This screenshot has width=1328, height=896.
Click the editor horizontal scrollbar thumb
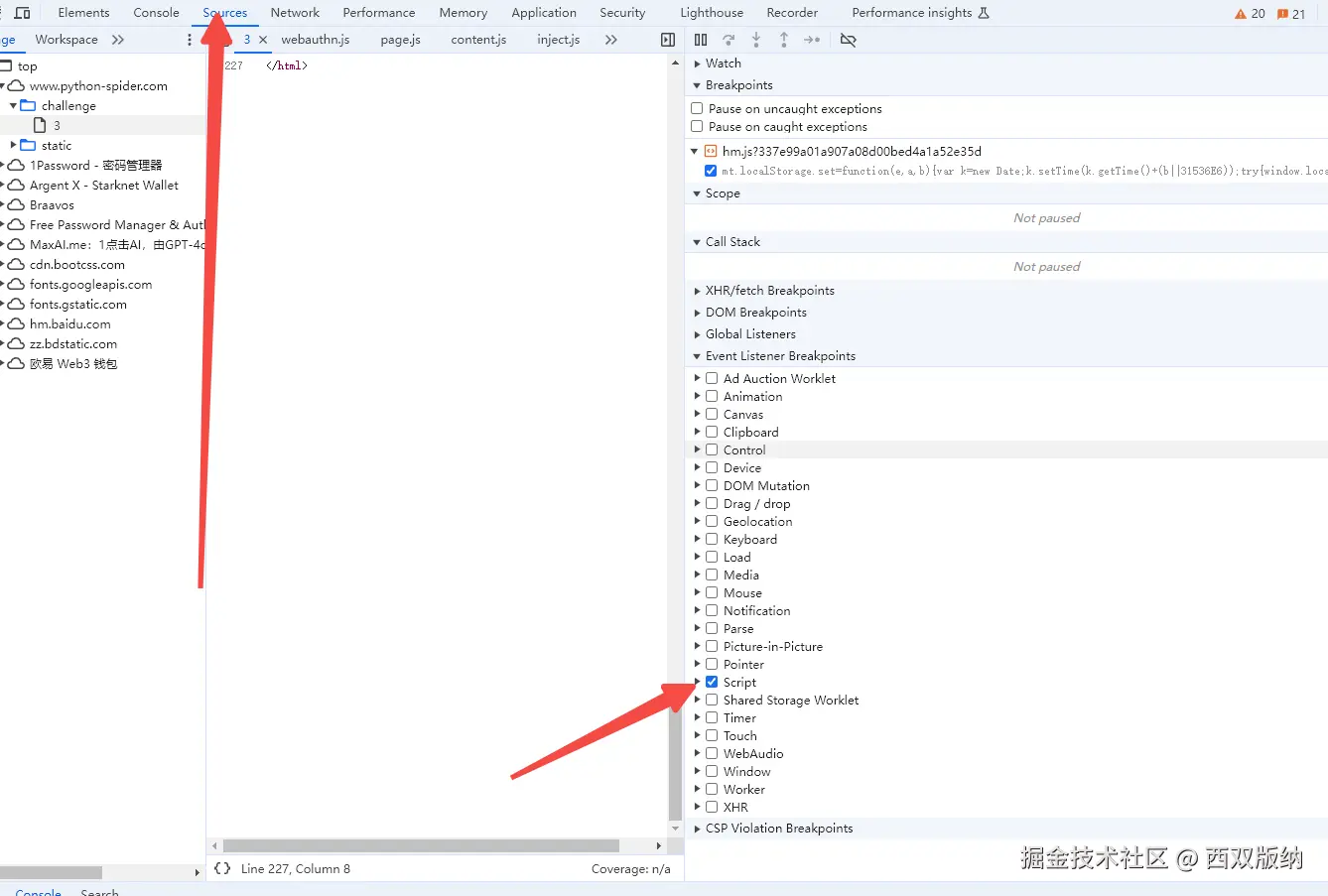coord(421,846)
